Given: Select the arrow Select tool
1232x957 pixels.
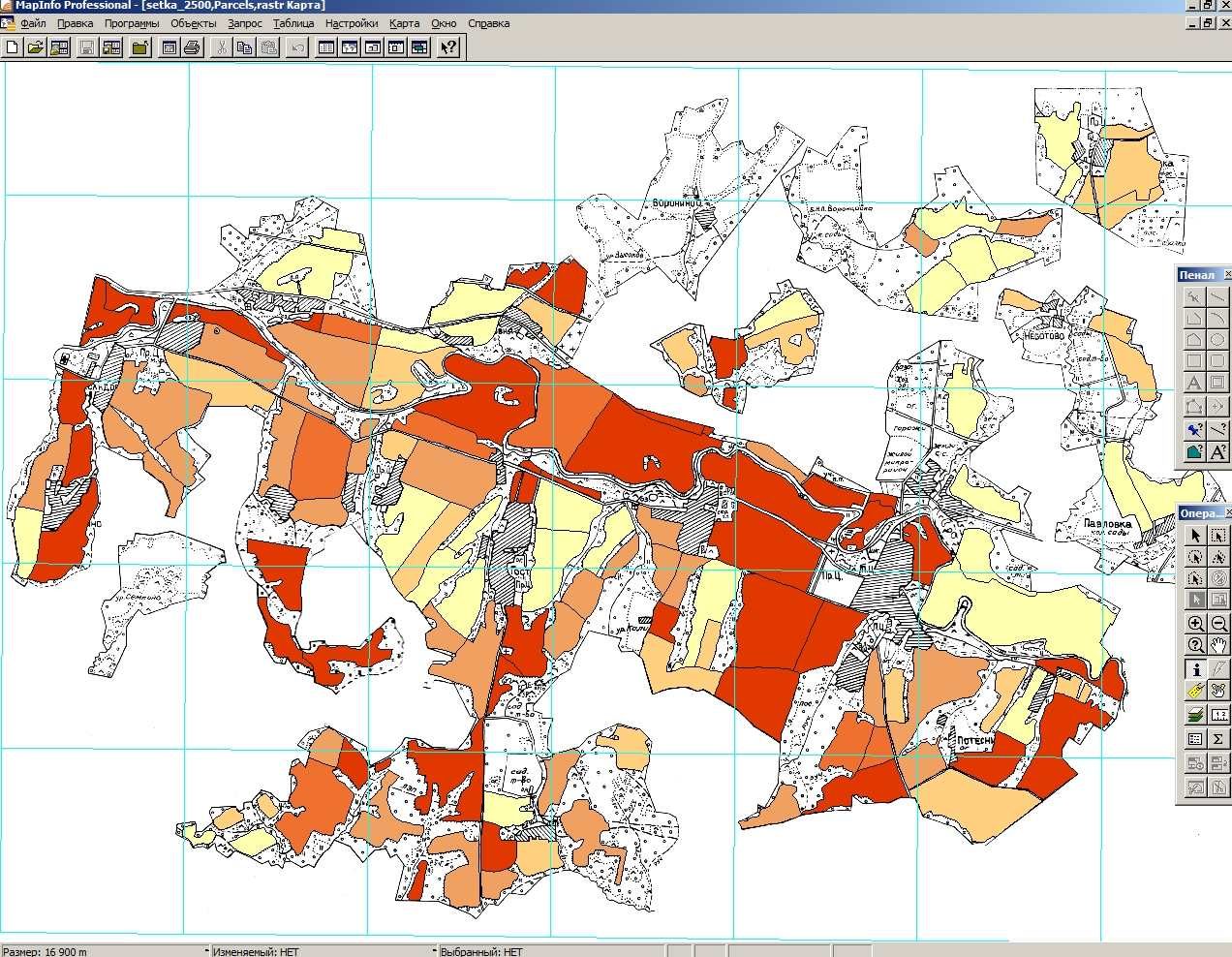Looking at the screenshot, I should [1196, 536].
